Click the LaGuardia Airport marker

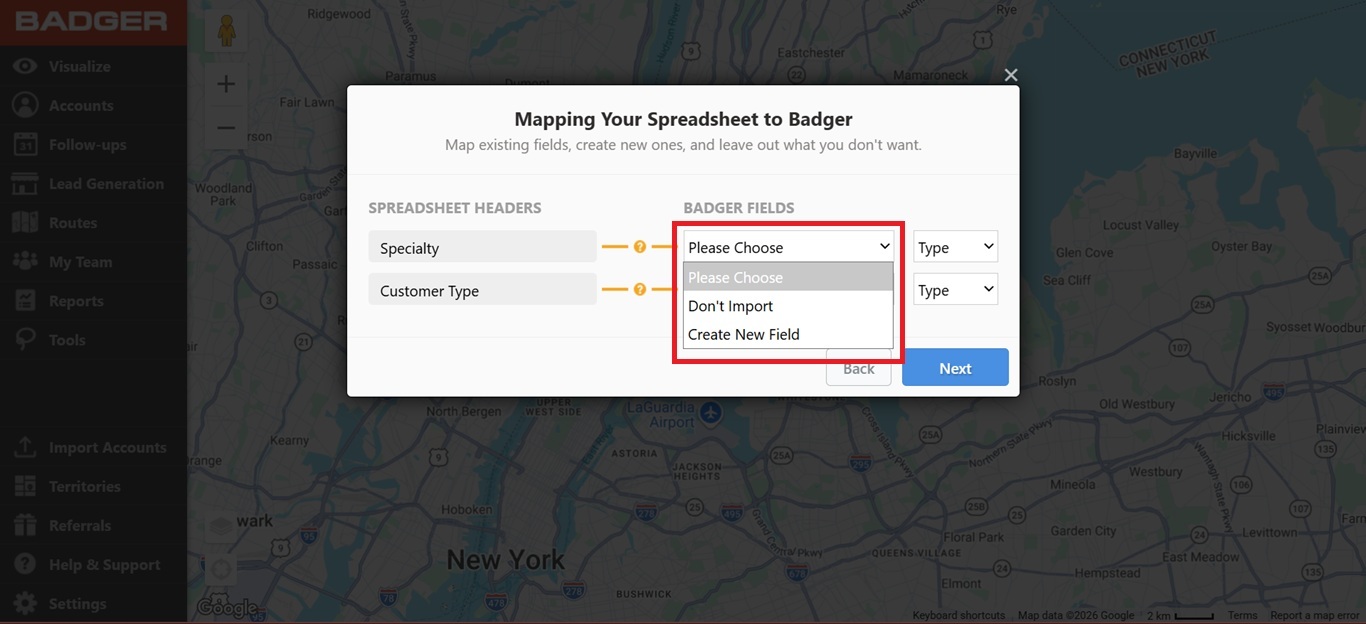[x=710, y=411]
